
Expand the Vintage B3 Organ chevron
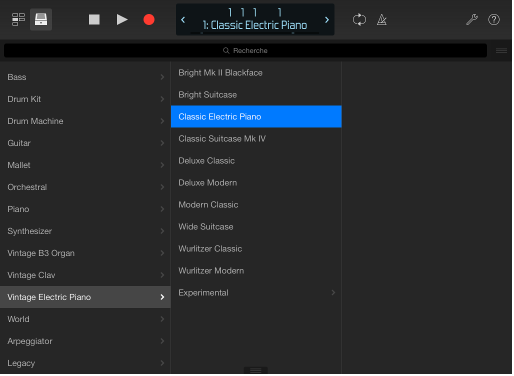[x=162, y=253]
